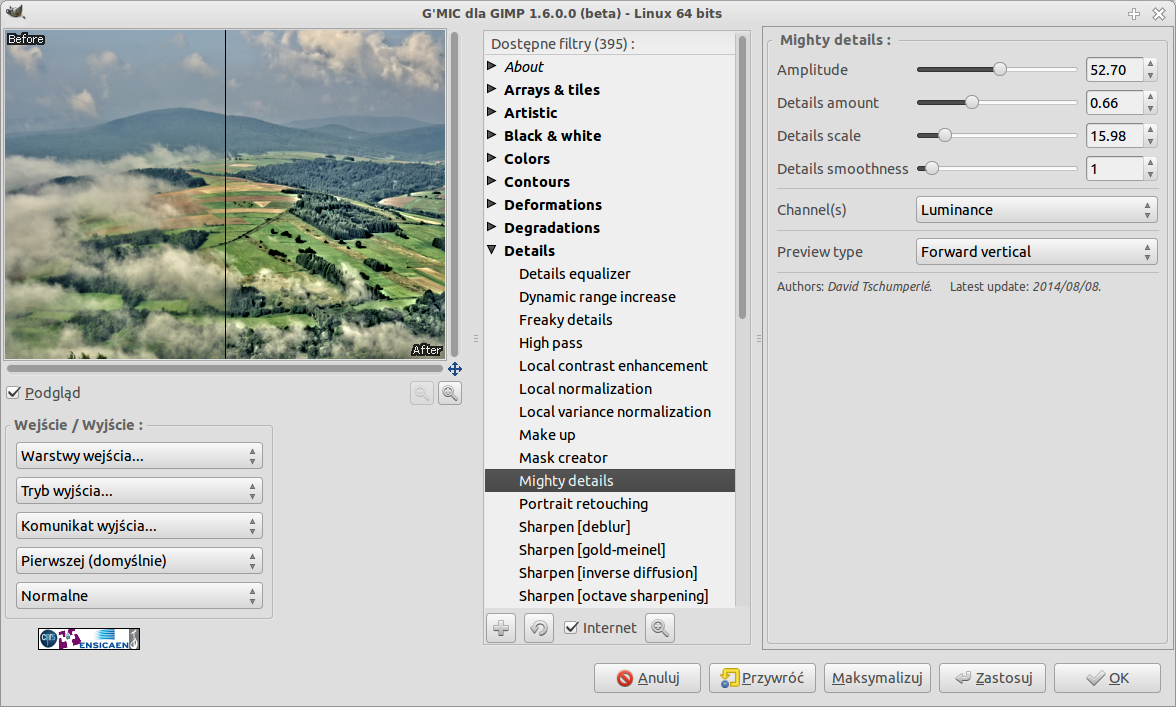The height and width of the screenshot is (707, 1176).
Task: Add filter to favorites with plus icon
Action: 501,628
